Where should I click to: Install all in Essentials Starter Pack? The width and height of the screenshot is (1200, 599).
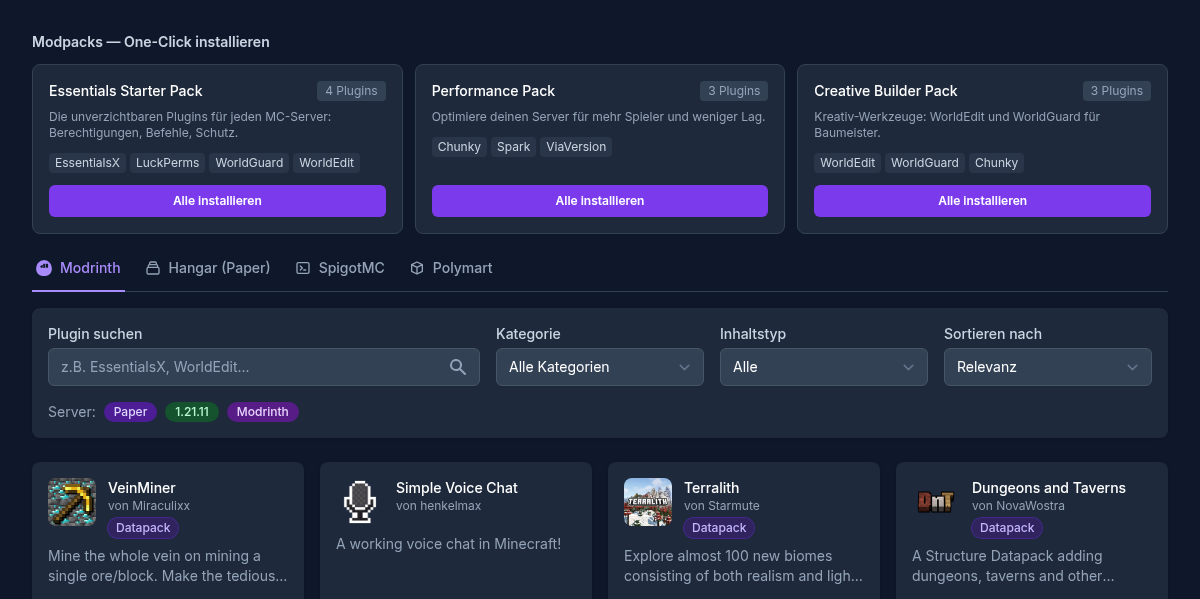217,201
